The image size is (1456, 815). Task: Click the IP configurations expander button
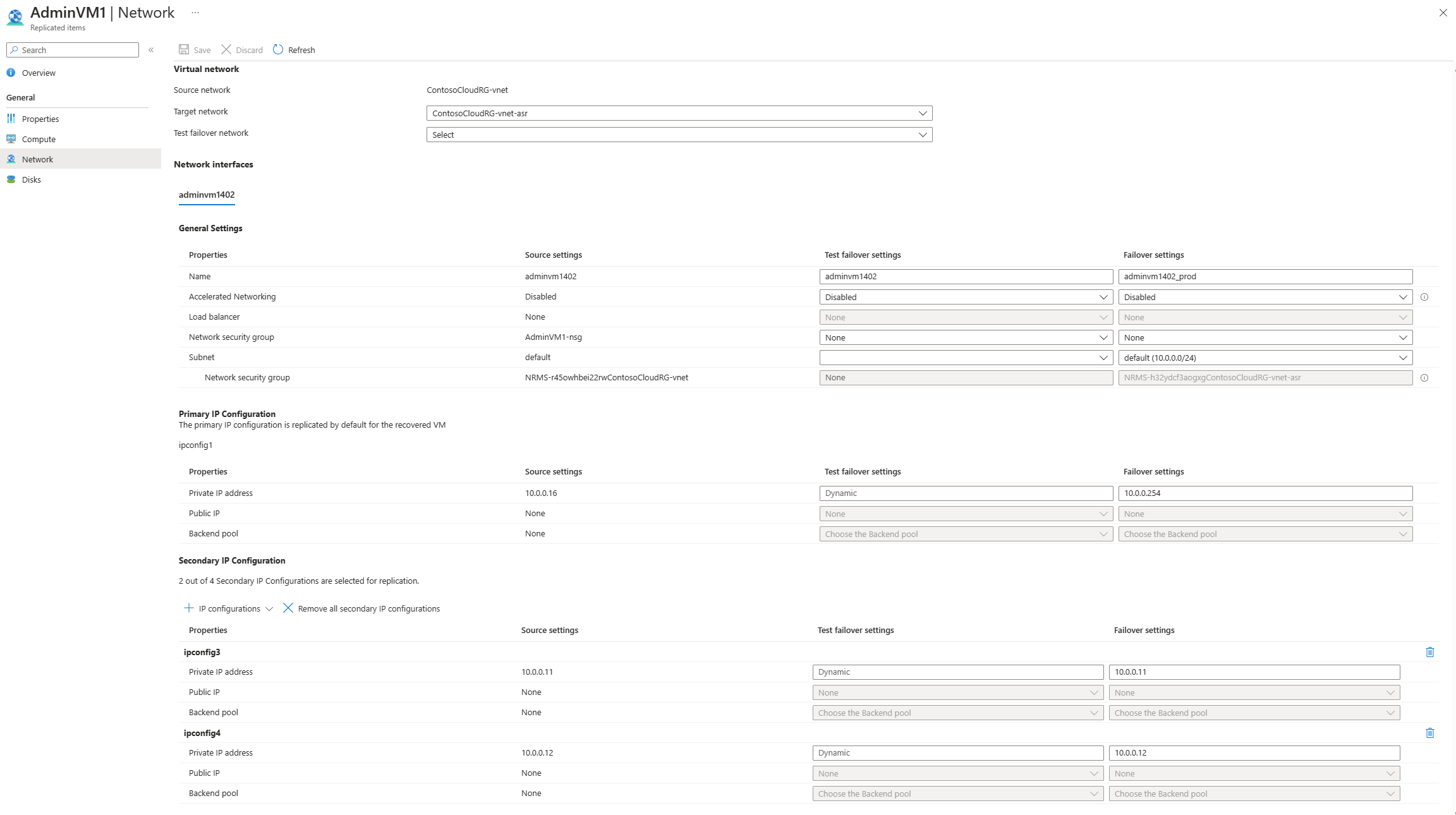[x=268, y=608]
